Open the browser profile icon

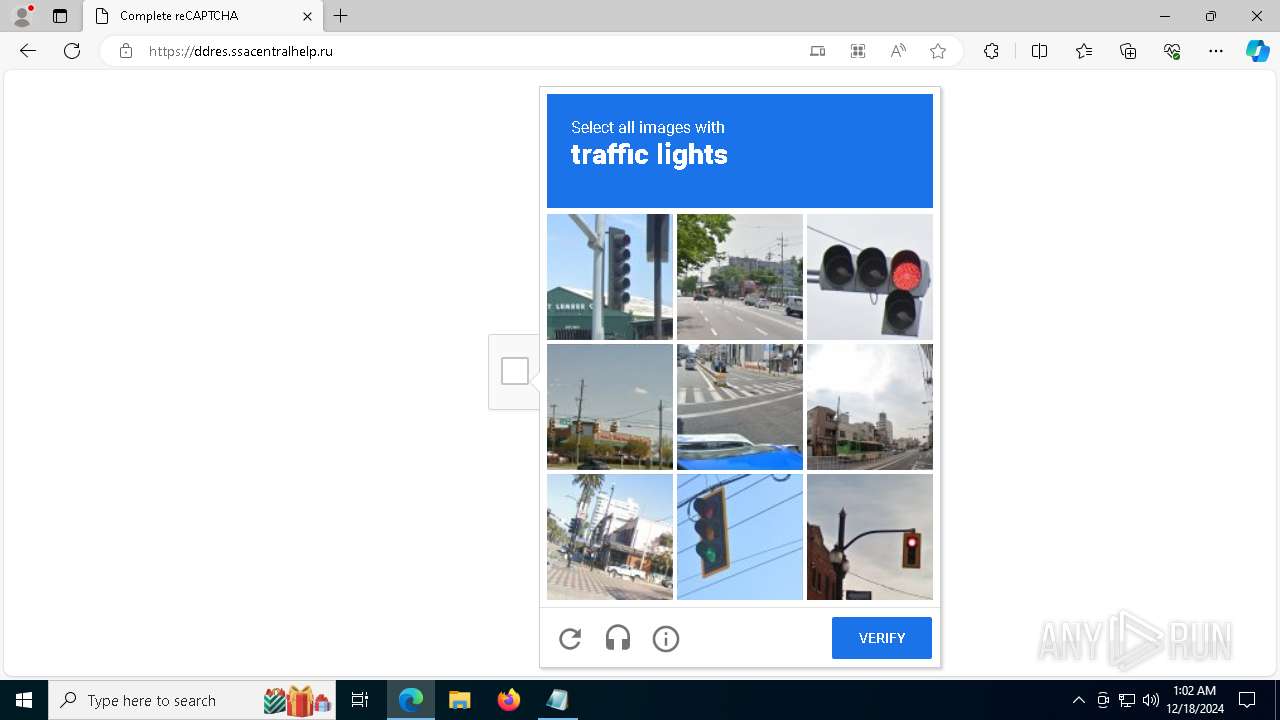(22, 16)
